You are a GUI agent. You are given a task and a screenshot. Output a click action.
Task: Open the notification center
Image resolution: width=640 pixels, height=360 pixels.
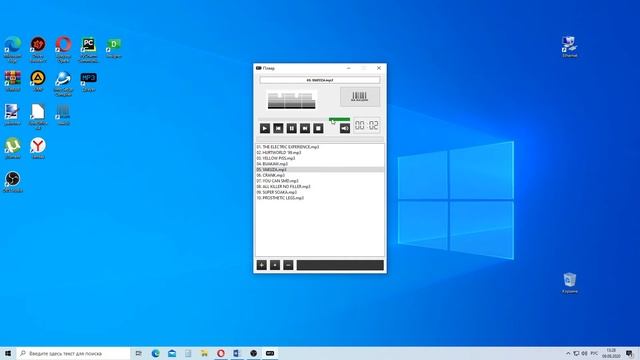(x=630, y=353)
